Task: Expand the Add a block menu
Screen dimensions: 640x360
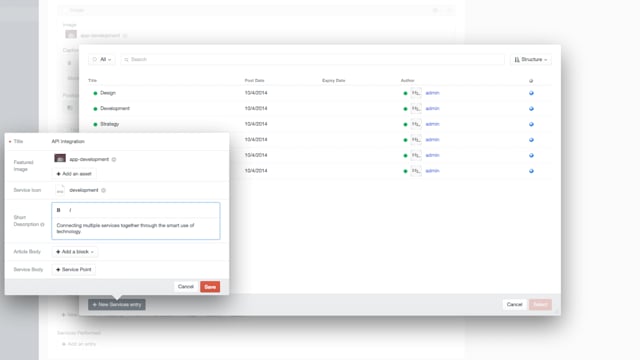Action: [75, 252]
